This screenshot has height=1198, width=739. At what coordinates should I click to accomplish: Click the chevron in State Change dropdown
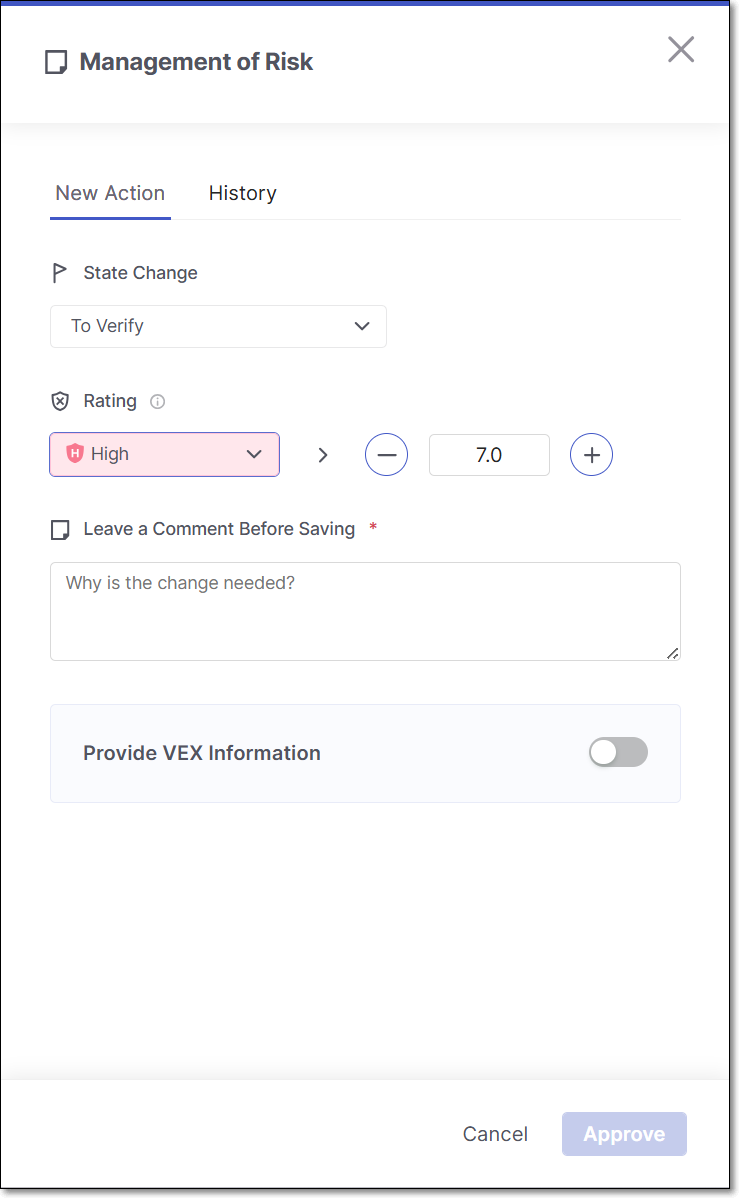pyautogui.click(x=362, y=326)
